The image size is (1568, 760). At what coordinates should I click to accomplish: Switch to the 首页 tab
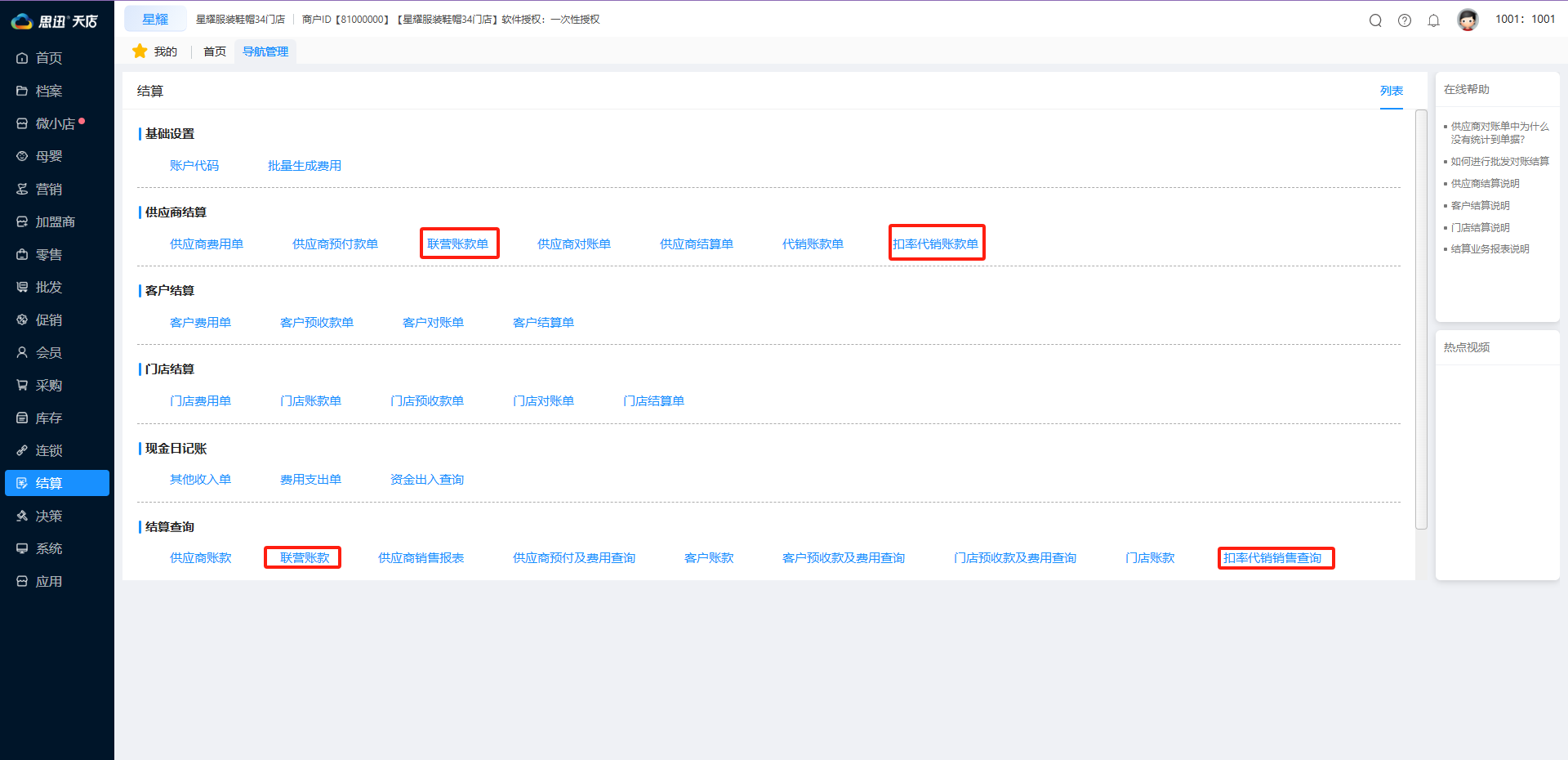[x=215, y=51]
